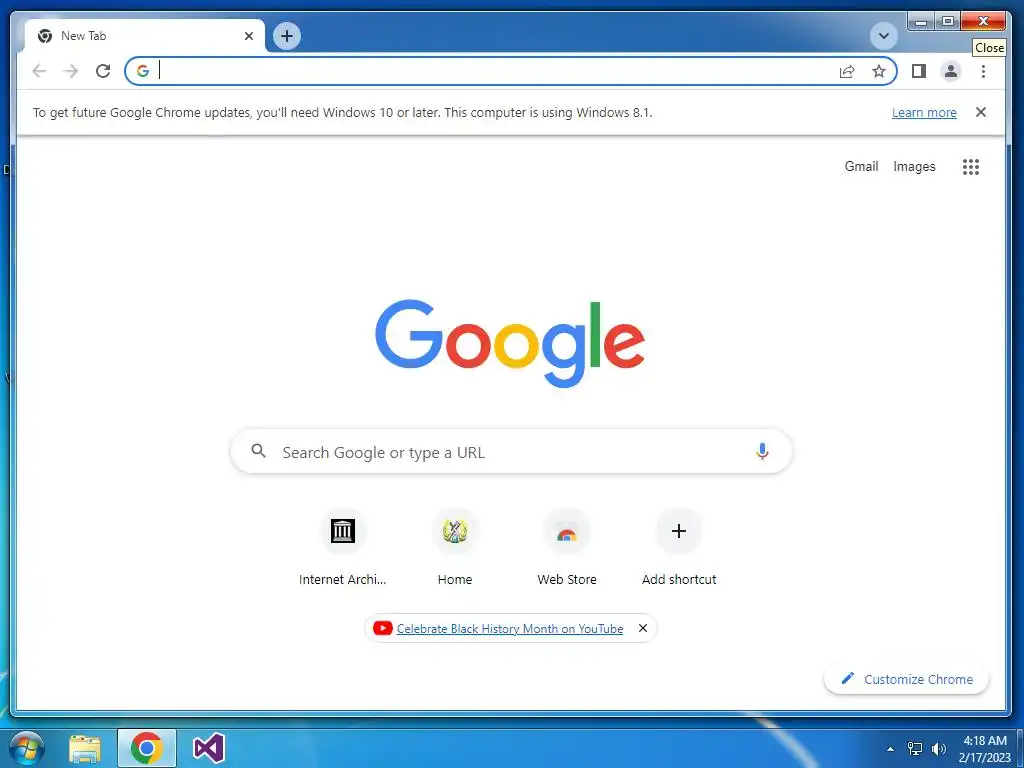Close the New Tab tab
The image size is (1024, 768).
tap(249, 36)
